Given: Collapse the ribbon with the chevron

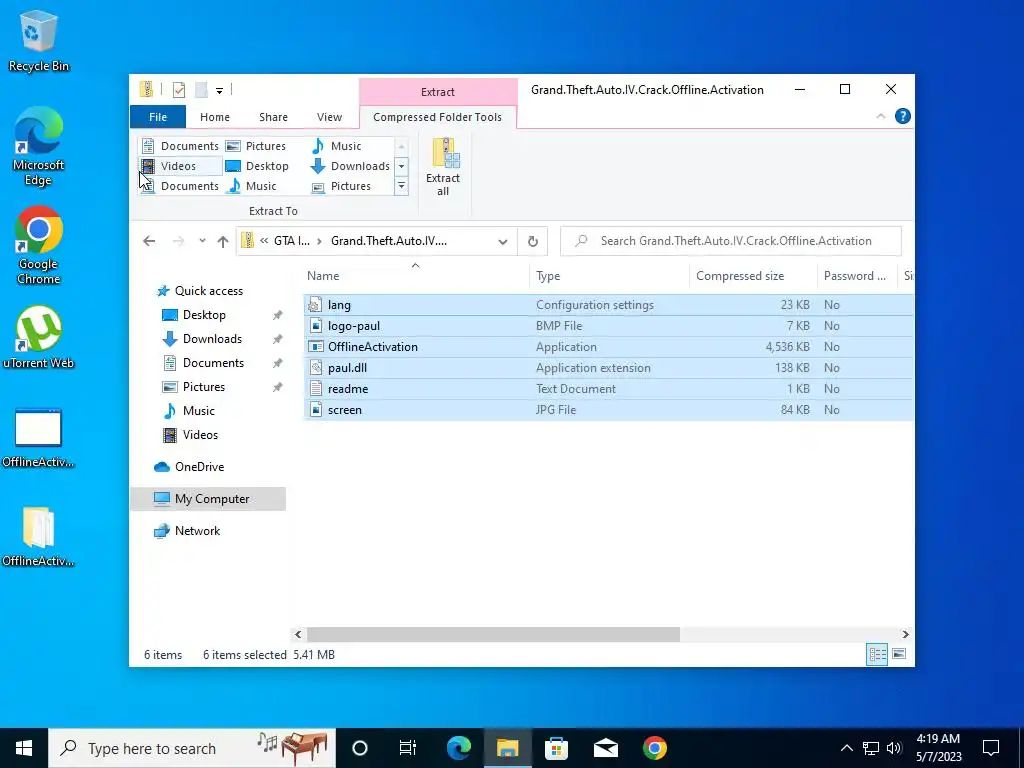Looking at the screenshot, I should coord(880,116).
